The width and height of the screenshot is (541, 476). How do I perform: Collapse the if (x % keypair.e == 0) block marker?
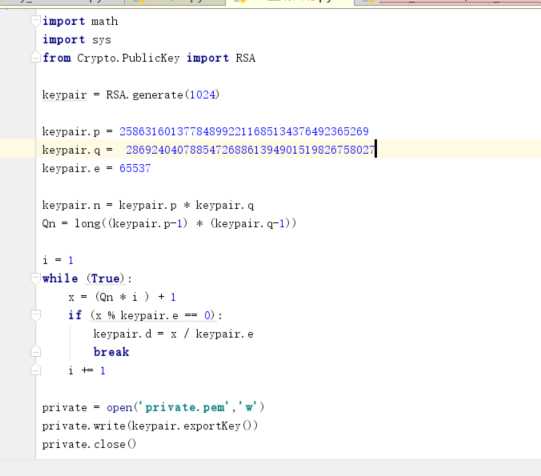click(x=36, y=315)
